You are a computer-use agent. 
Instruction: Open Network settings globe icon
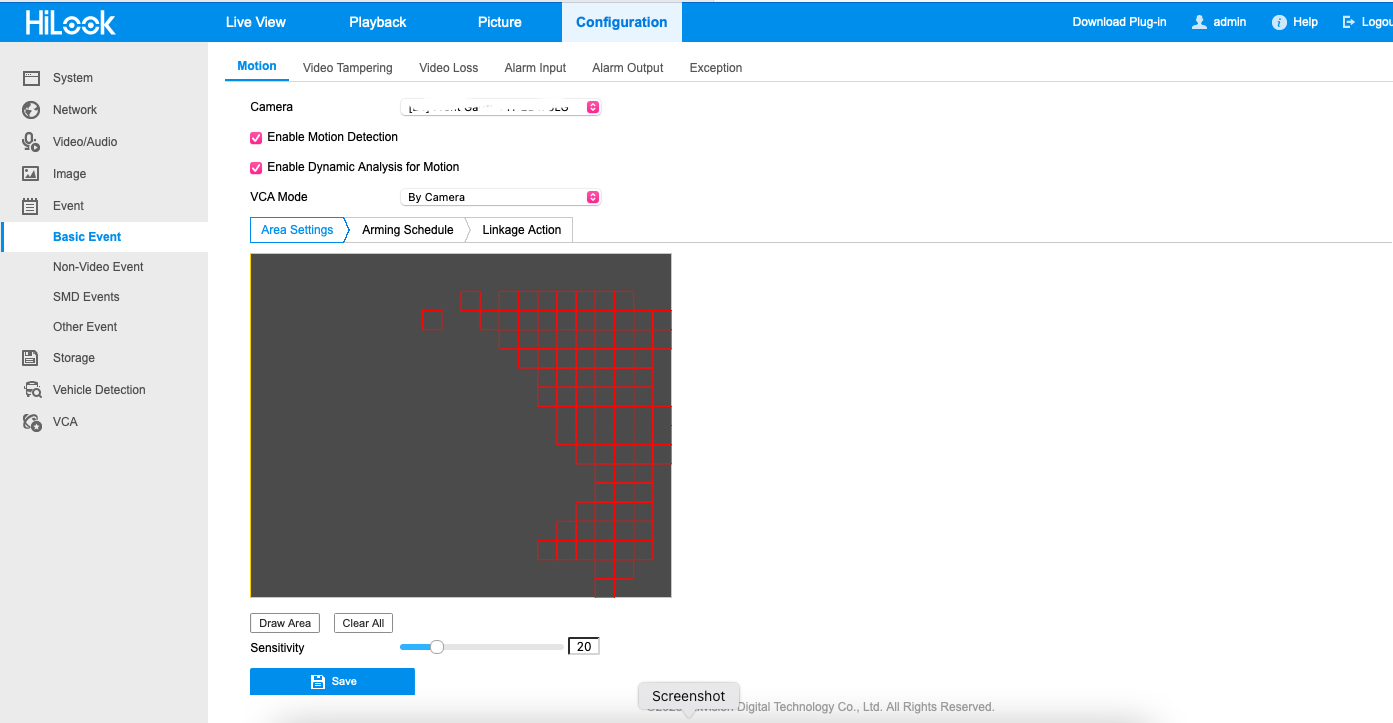[x=31, y=110]
